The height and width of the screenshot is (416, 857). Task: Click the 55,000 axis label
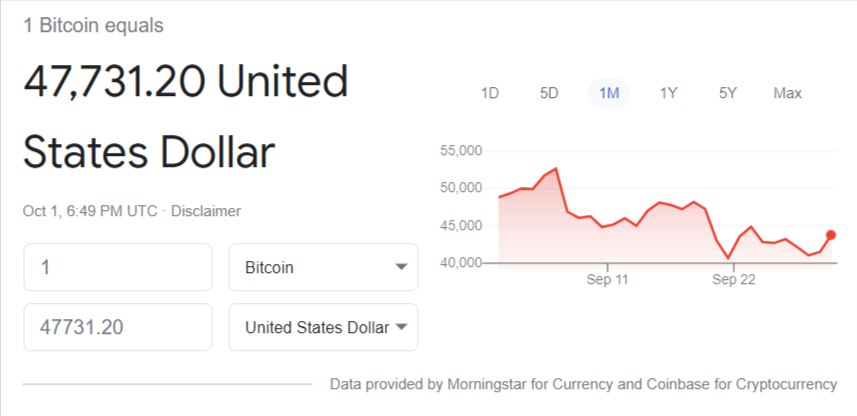tap(461, 151)
